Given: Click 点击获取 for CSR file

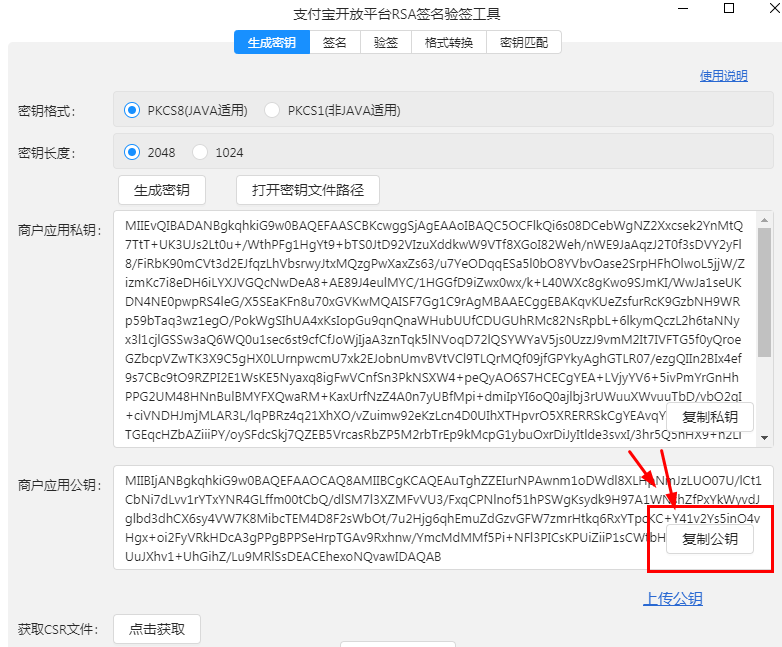Looking at the screenshot, I should tap(157, 629).
